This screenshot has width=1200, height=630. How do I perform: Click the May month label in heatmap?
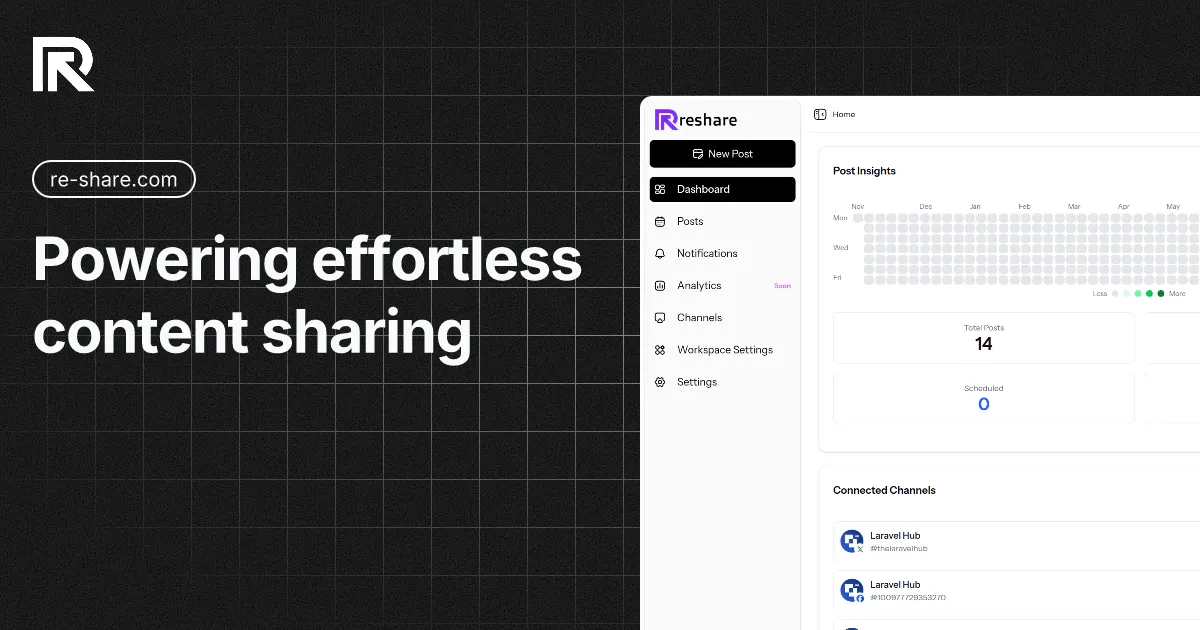[x=1173, y=207]
